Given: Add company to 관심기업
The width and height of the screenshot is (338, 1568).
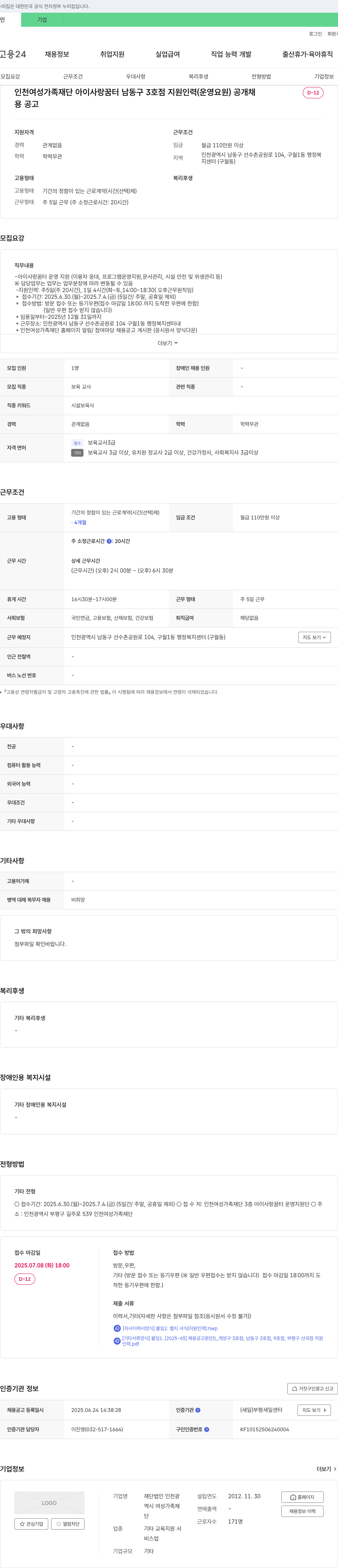Looking at the screenshot, I should 32,1524.
